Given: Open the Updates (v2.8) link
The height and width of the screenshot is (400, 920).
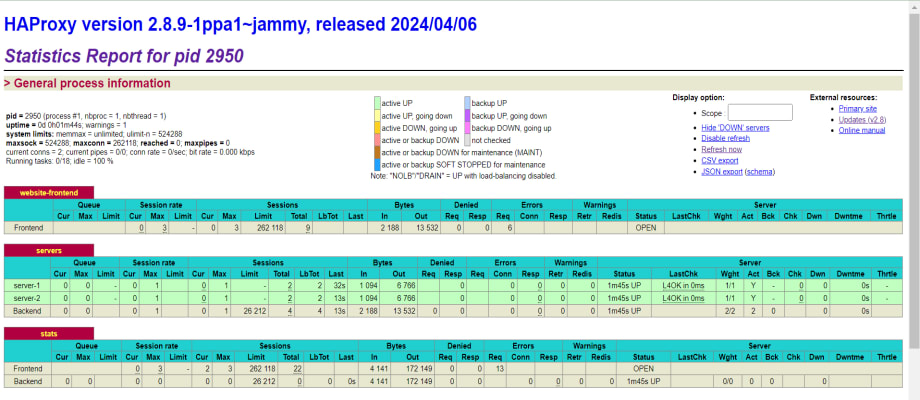Looking at the screenshot, I should [x=861, y=119].
